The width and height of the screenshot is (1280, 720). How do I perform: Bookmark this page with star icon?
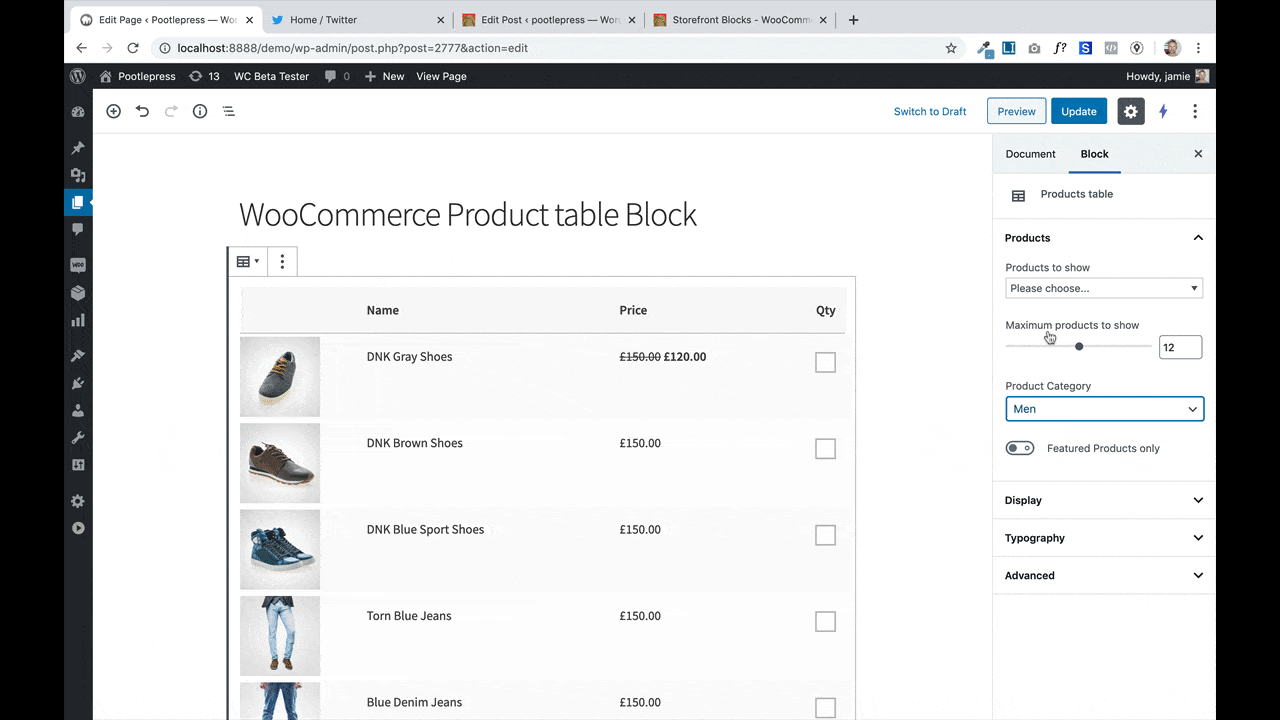pyautogui.click(x=951, y=48)
